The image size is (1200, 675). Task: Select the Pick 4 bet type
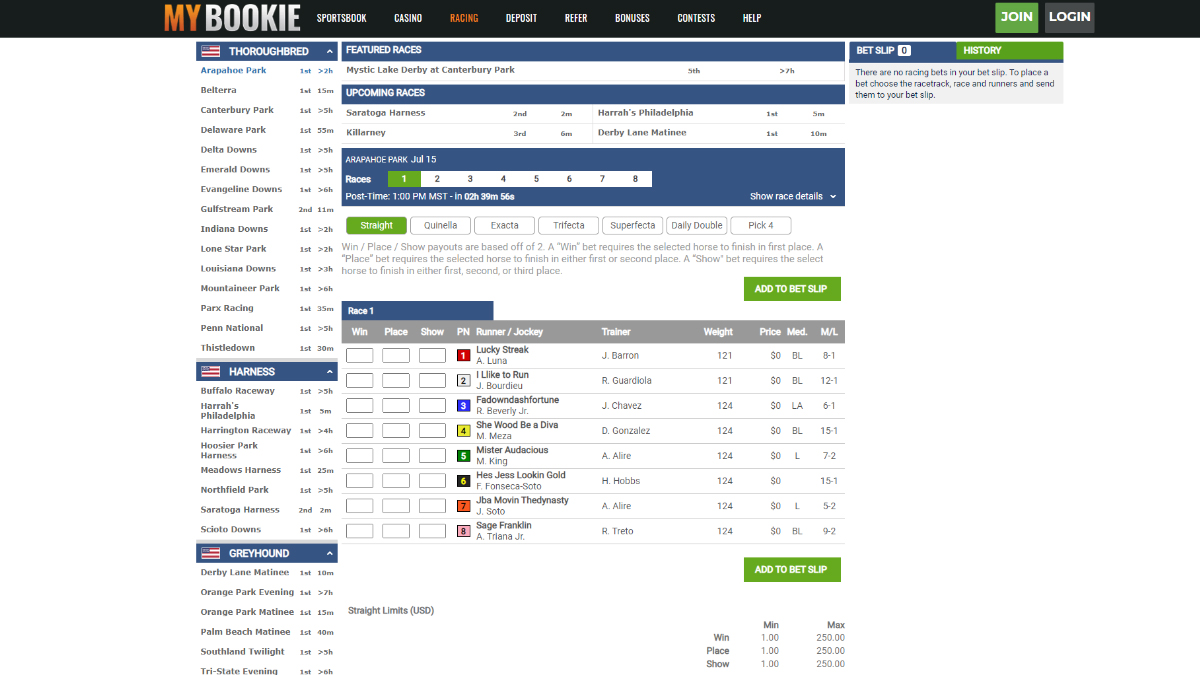[x=761, y=226]
